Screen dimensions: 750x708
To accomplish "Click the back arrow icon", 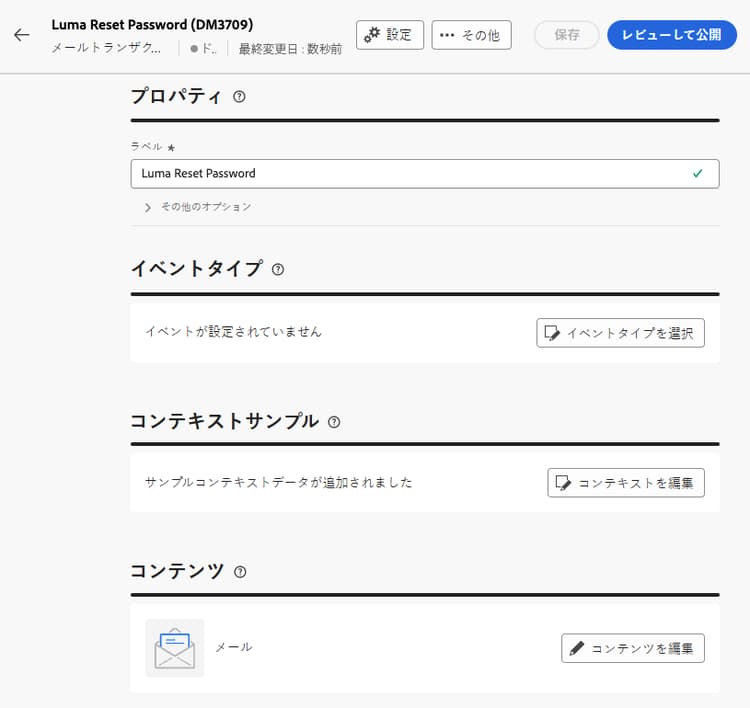I will click(22, 35).
